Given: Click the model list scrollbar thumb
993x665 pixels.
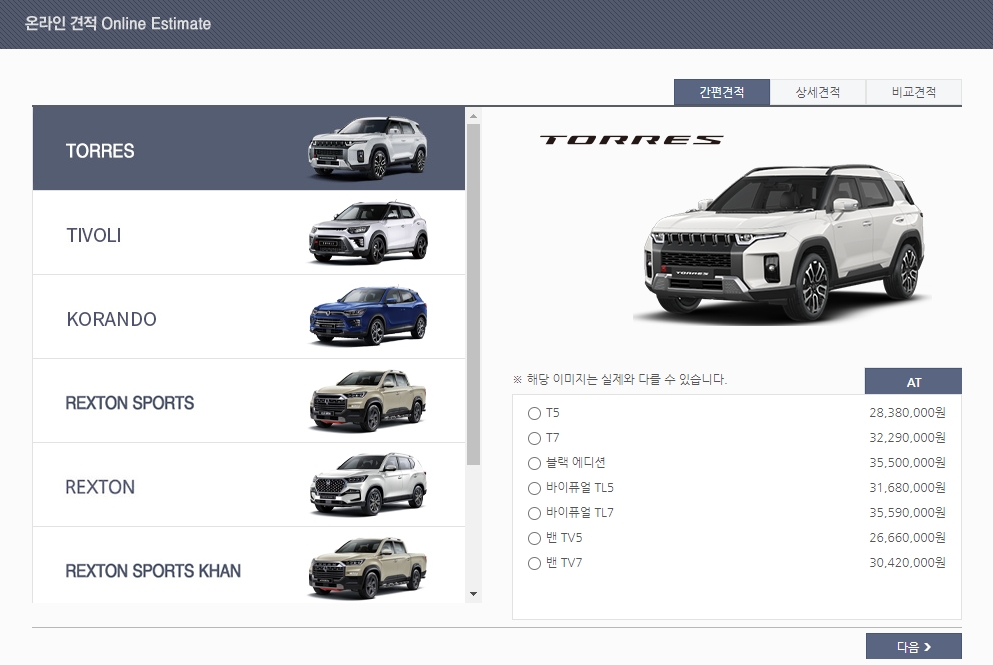Looking at the screenshot, I should 474,294.
